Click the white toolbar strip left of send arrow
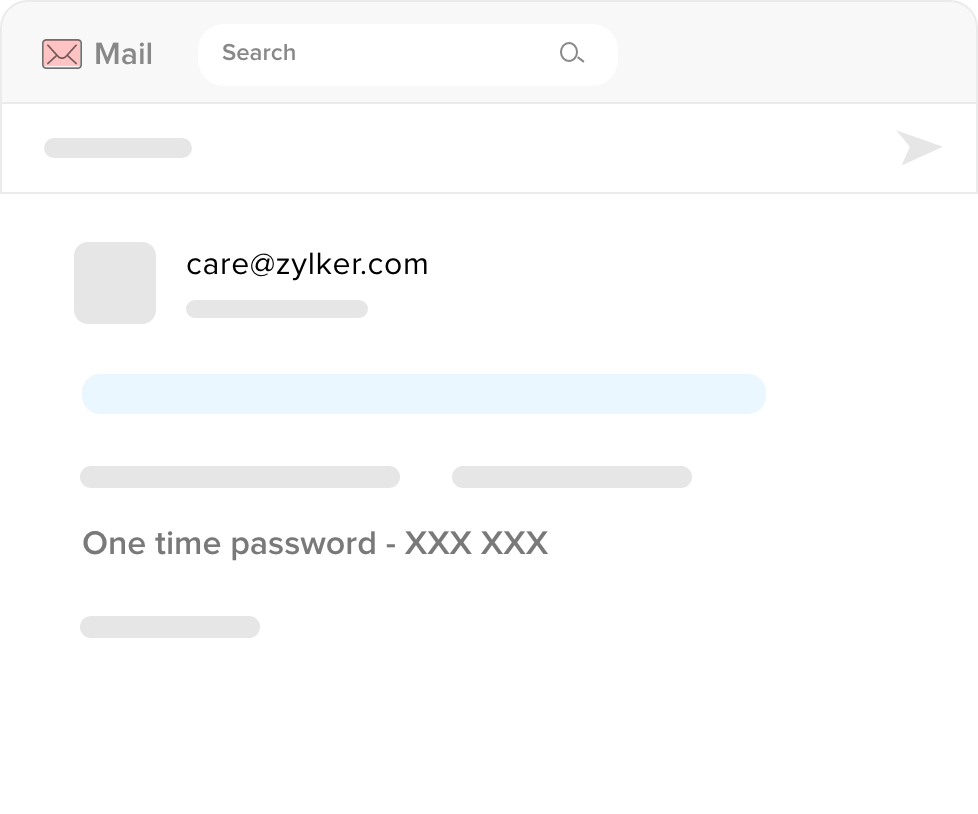 pyautogui.click(x=540, y=148)
